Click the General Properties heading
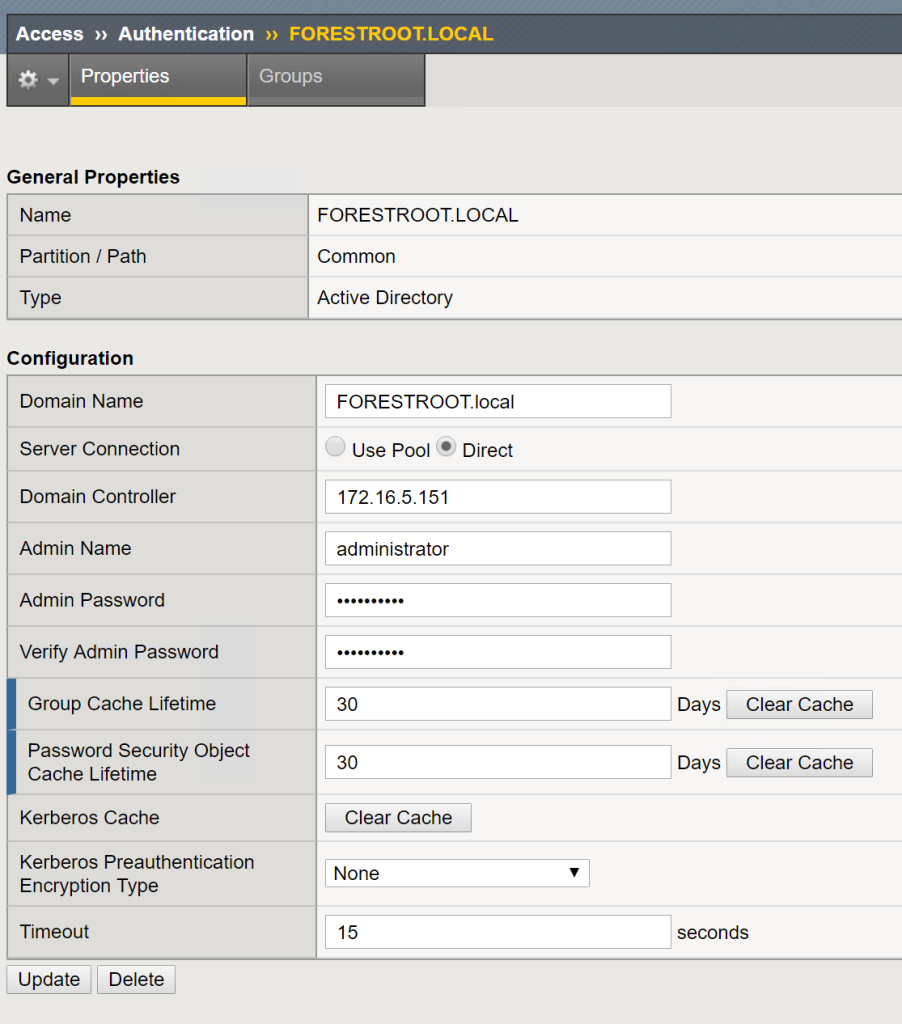The height and width of the screenshot is (1024, 902). point(93,177)
